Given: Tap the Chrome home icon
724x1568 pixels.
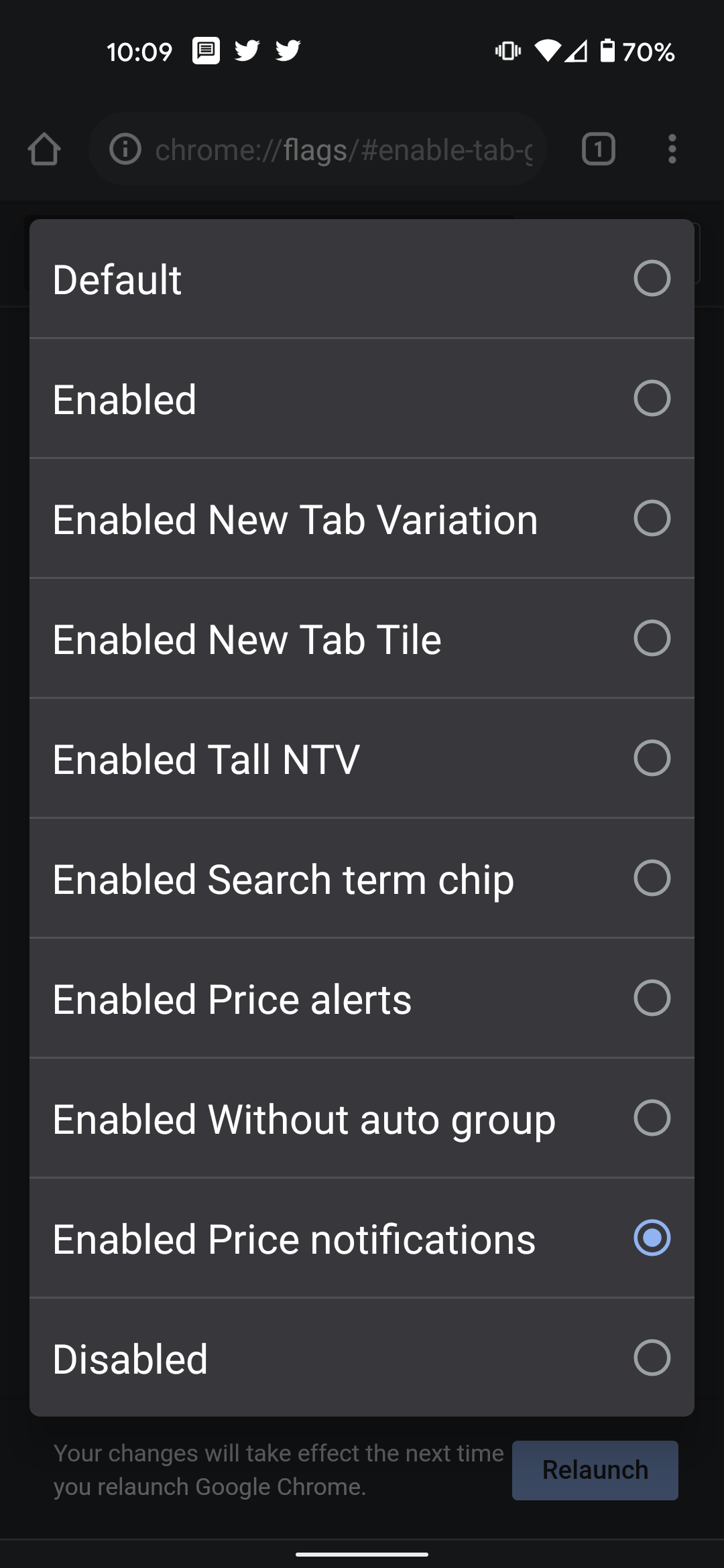Looking at the screenshot, I should click(44, 149).
